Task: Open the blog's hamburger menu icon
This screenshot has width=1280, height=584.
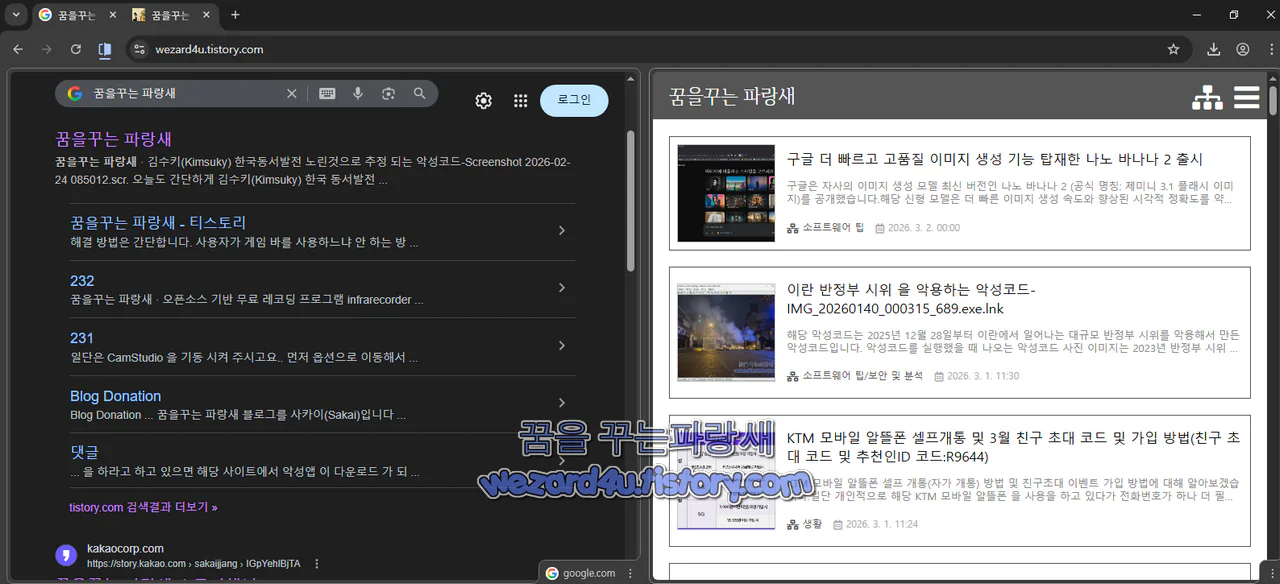Action: click(1246, 97)
